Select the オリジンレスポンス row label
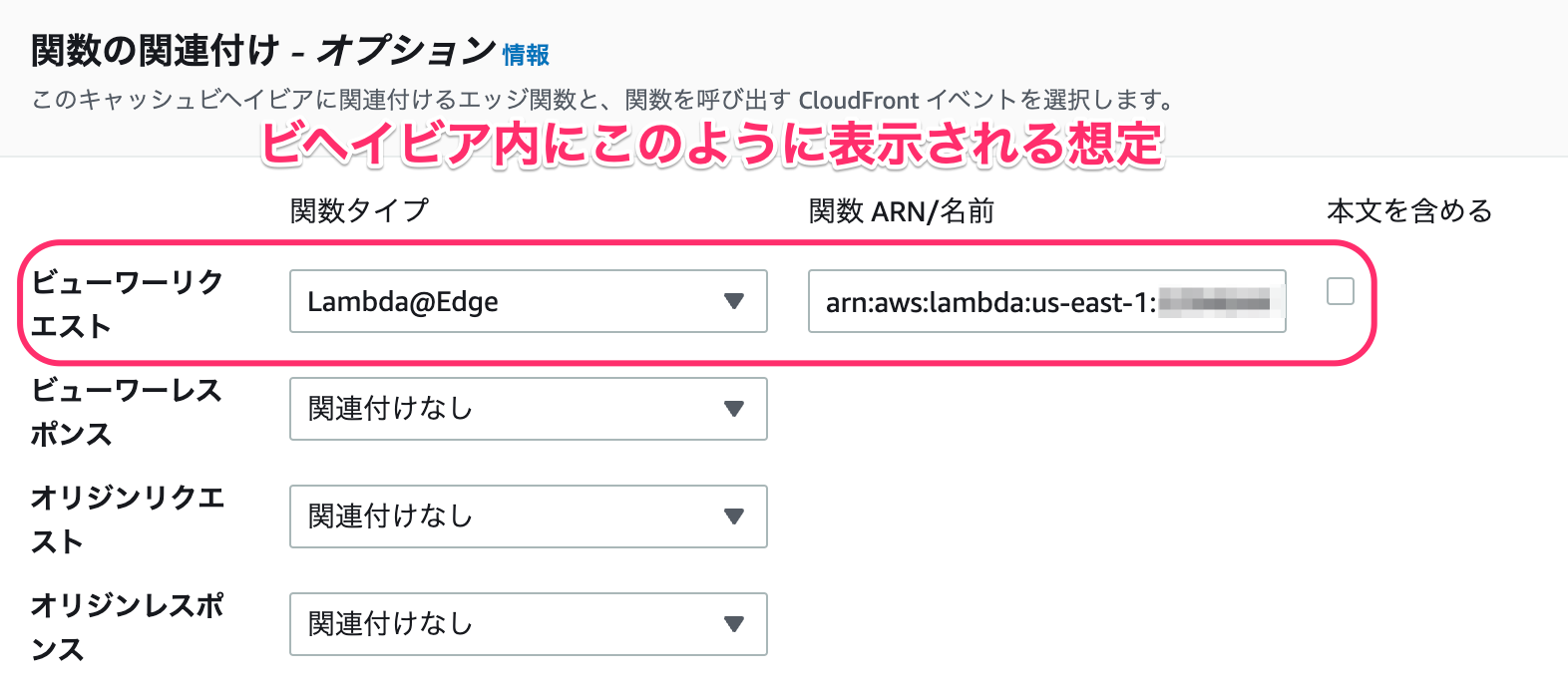The width and height of the screenshot is (1568, 686). pyautogui.click(x=127, y=627)
